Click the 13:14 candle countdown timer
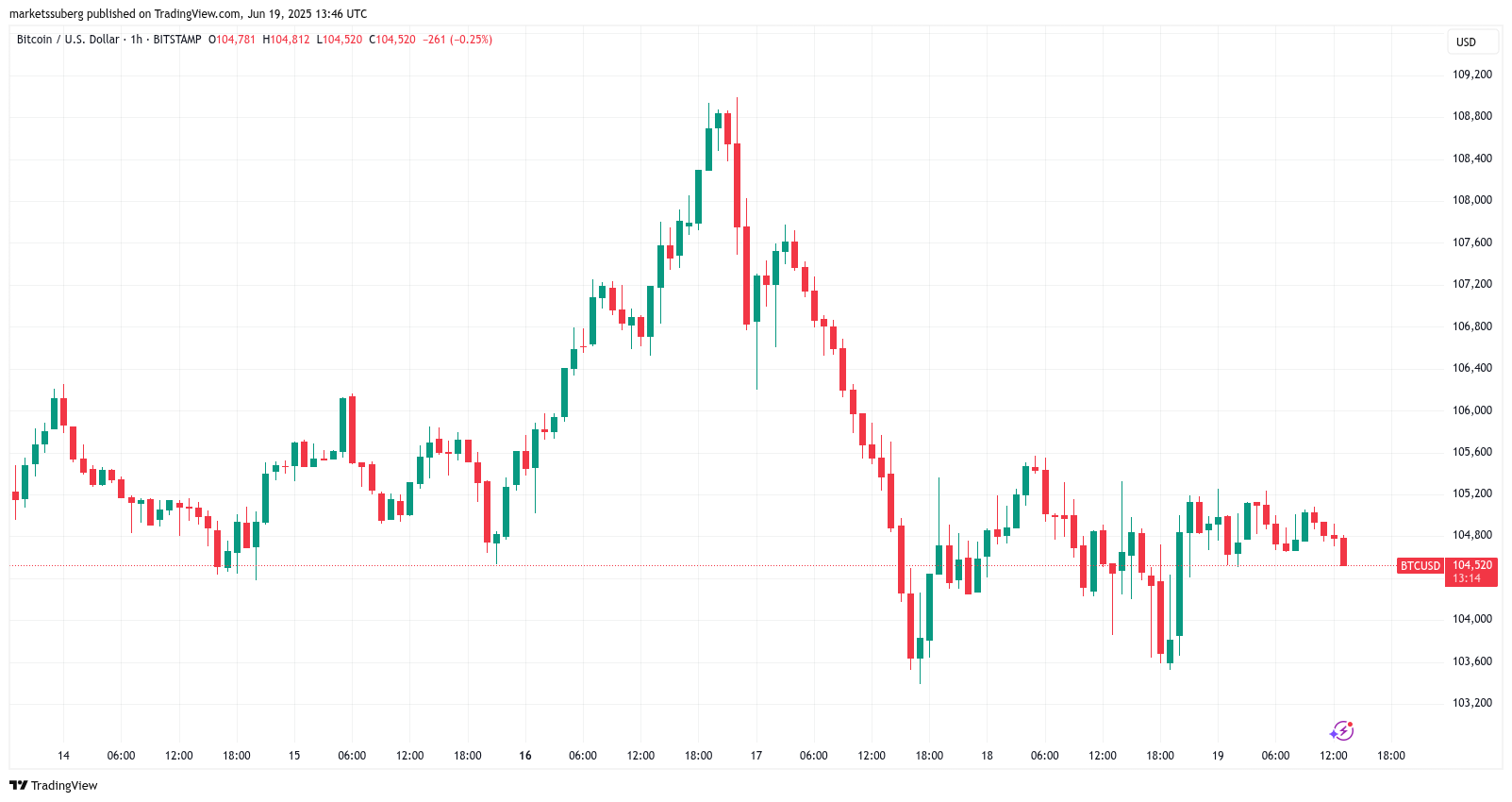 pos(1466,578)
